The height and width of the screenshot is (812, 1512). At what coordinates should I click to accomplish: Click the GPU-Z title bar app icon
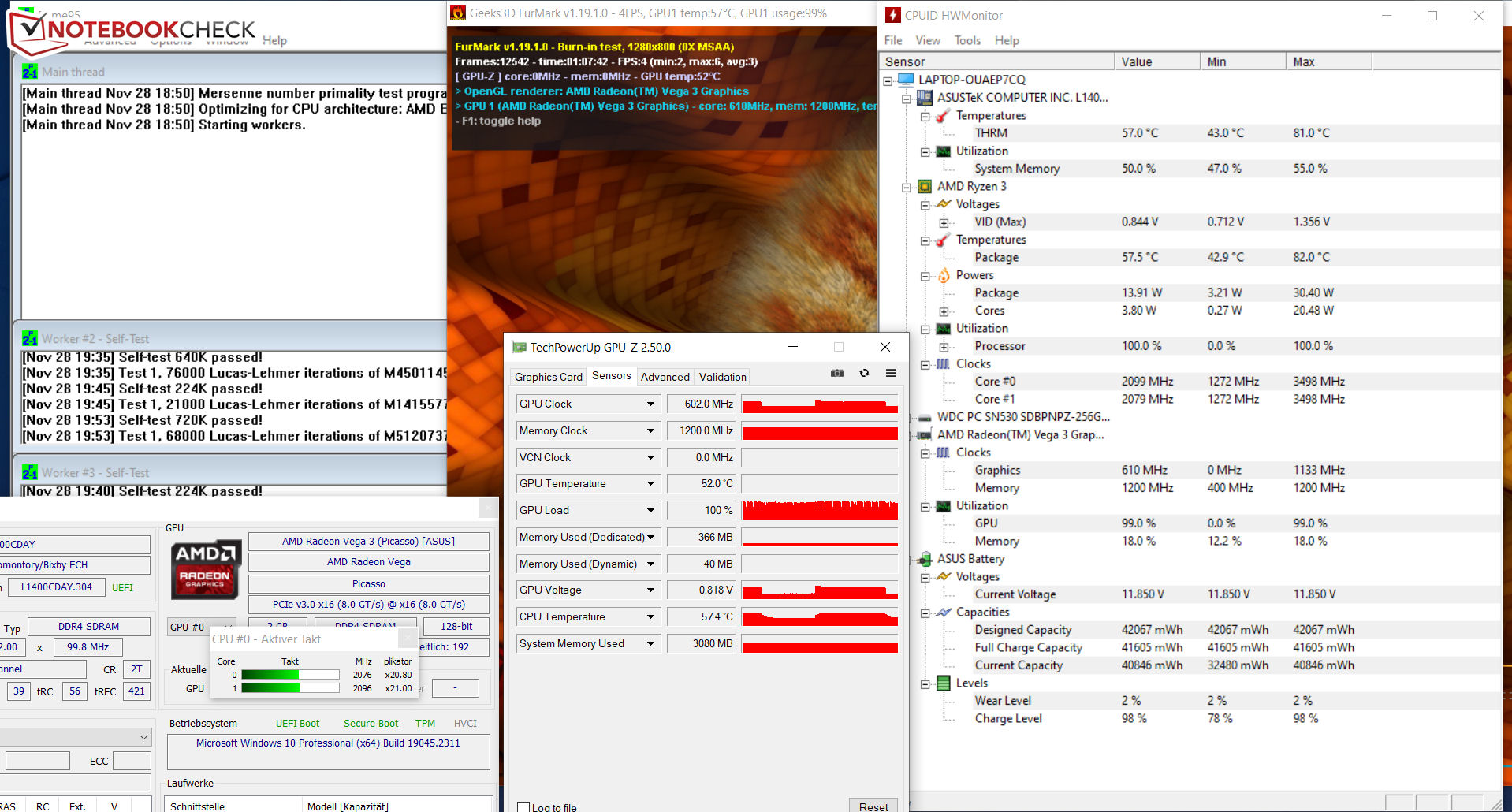[x=519, y=347]
